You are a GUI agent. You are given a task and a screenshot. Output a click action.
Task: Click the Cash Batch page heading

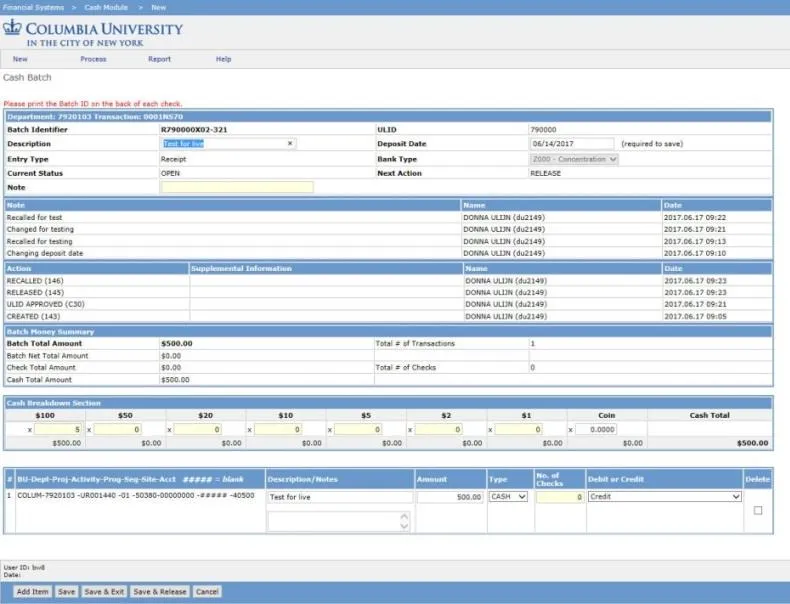point(27,78)
